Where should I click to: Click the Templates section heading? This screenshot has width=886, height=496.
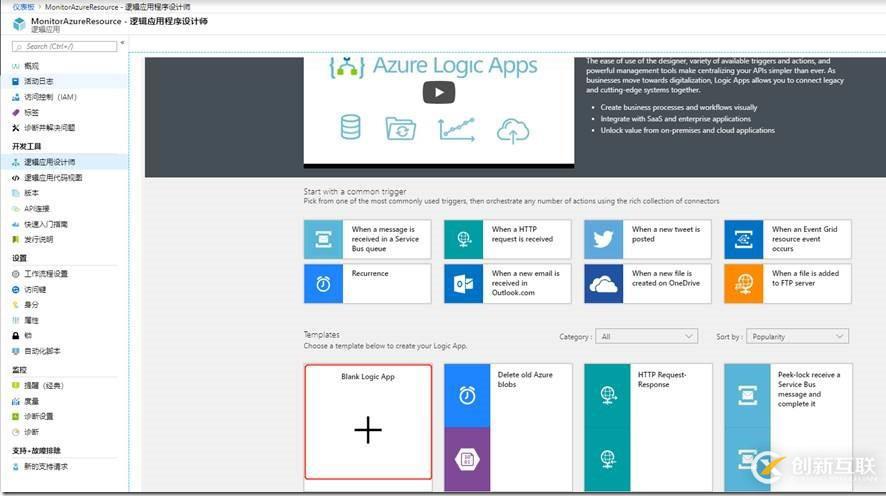pos(322,335)
